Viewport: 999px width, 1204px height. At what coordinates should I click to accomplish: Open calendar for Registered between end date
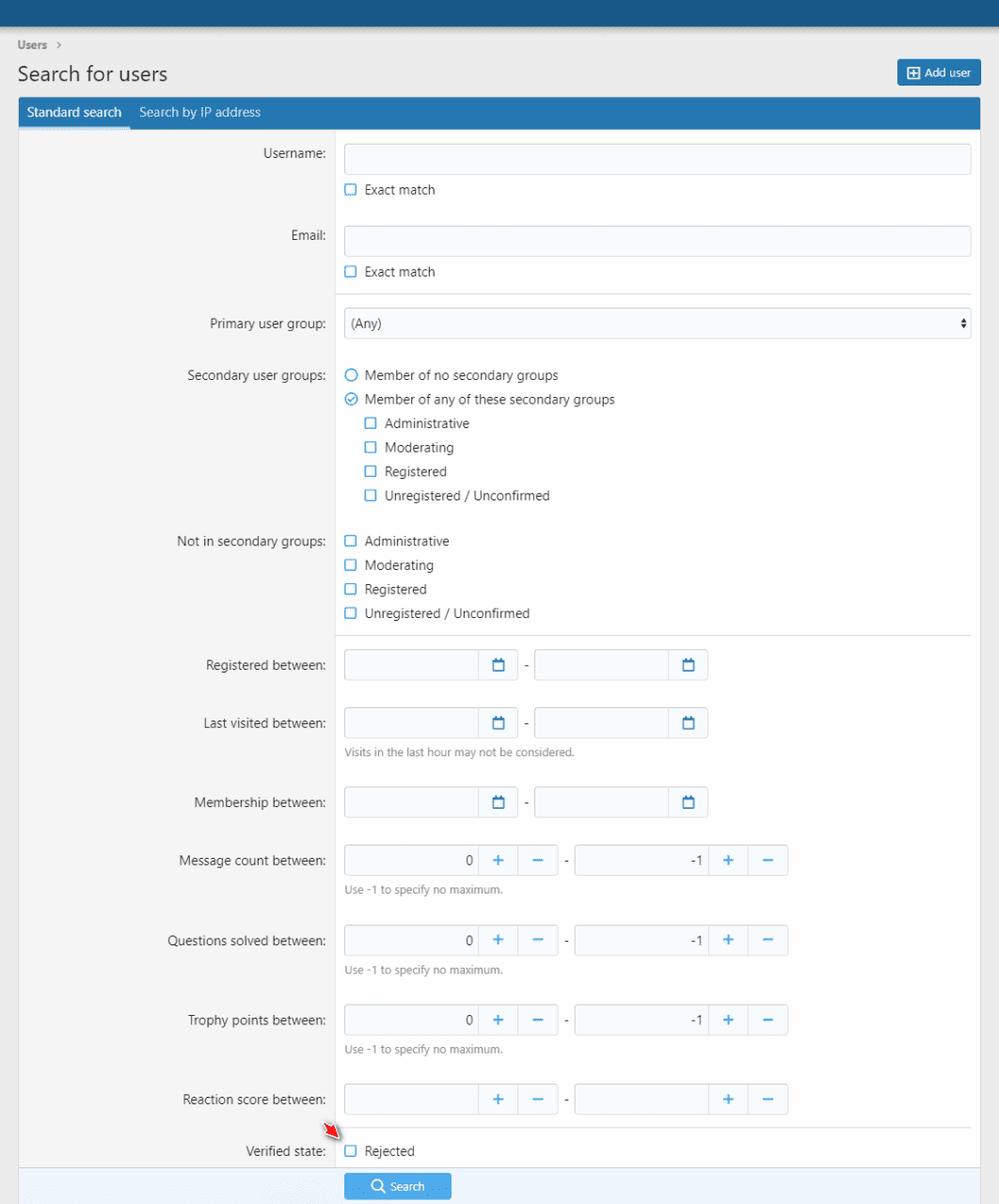(688, 665)
